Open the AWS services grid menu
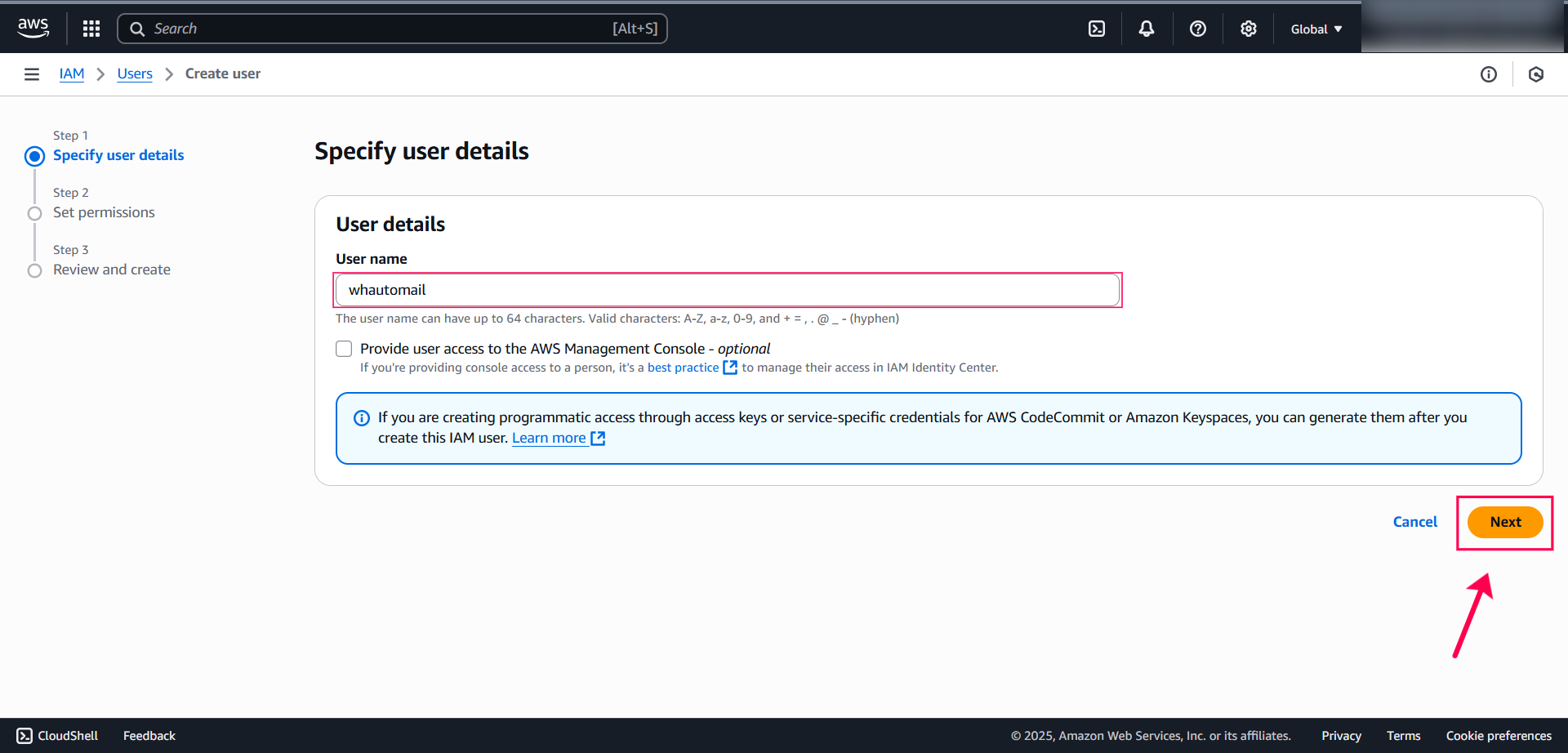This screenshot has width=1568, height=753. point(91,28)
